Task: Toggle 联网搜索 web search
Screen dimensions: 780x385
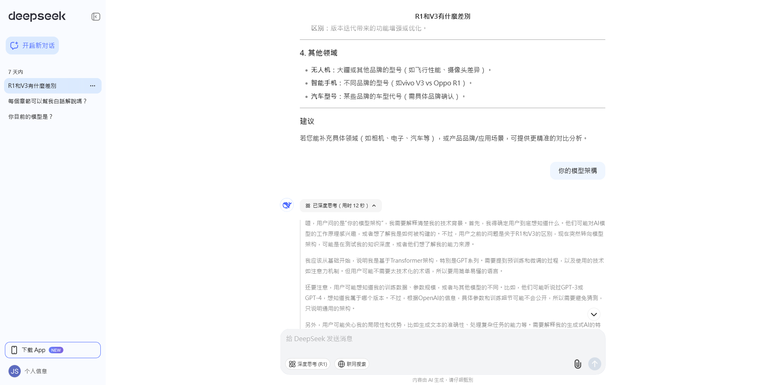Action: pyautogui.click(x=352, y=364)
